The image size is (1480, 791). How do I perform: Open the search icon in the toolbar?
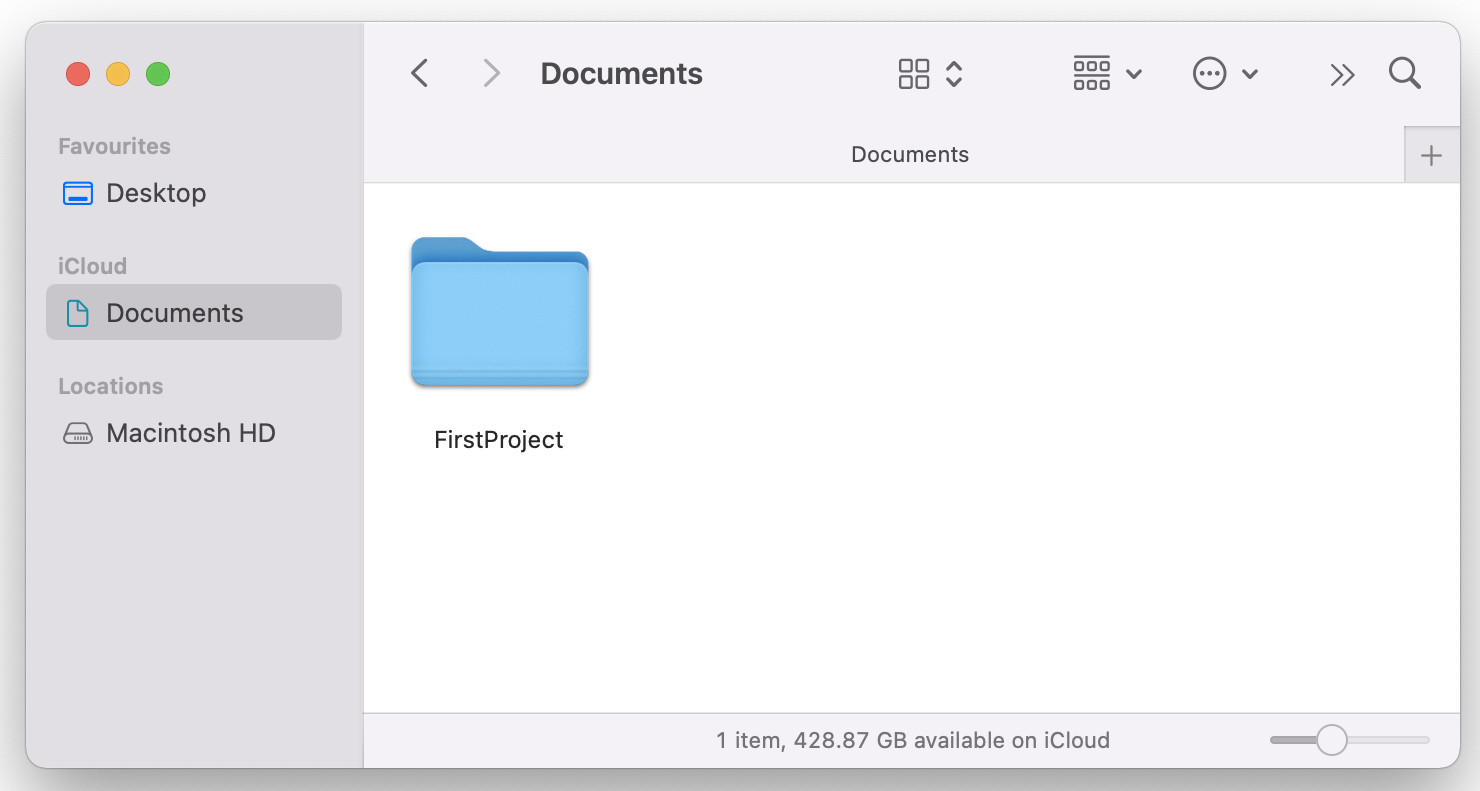tap(1404, 73)
